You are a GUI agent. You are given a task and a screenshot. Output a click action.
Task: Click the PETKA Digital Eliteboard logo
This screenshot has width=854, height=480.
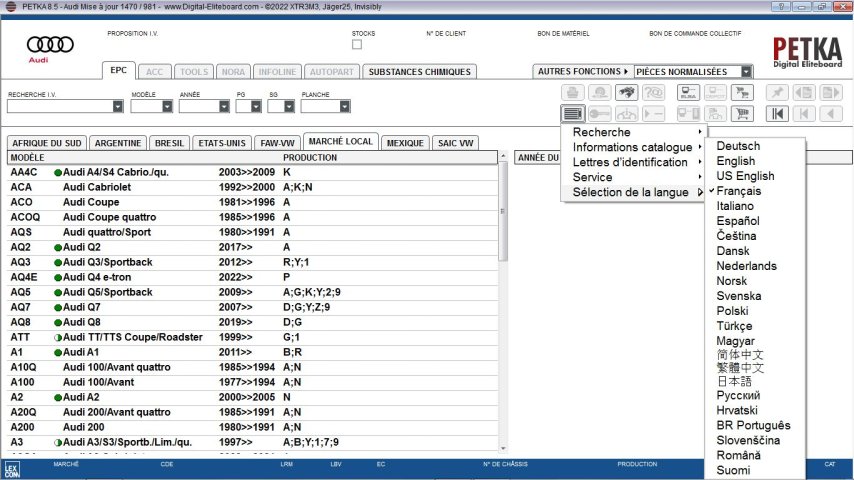coord(808,52)
